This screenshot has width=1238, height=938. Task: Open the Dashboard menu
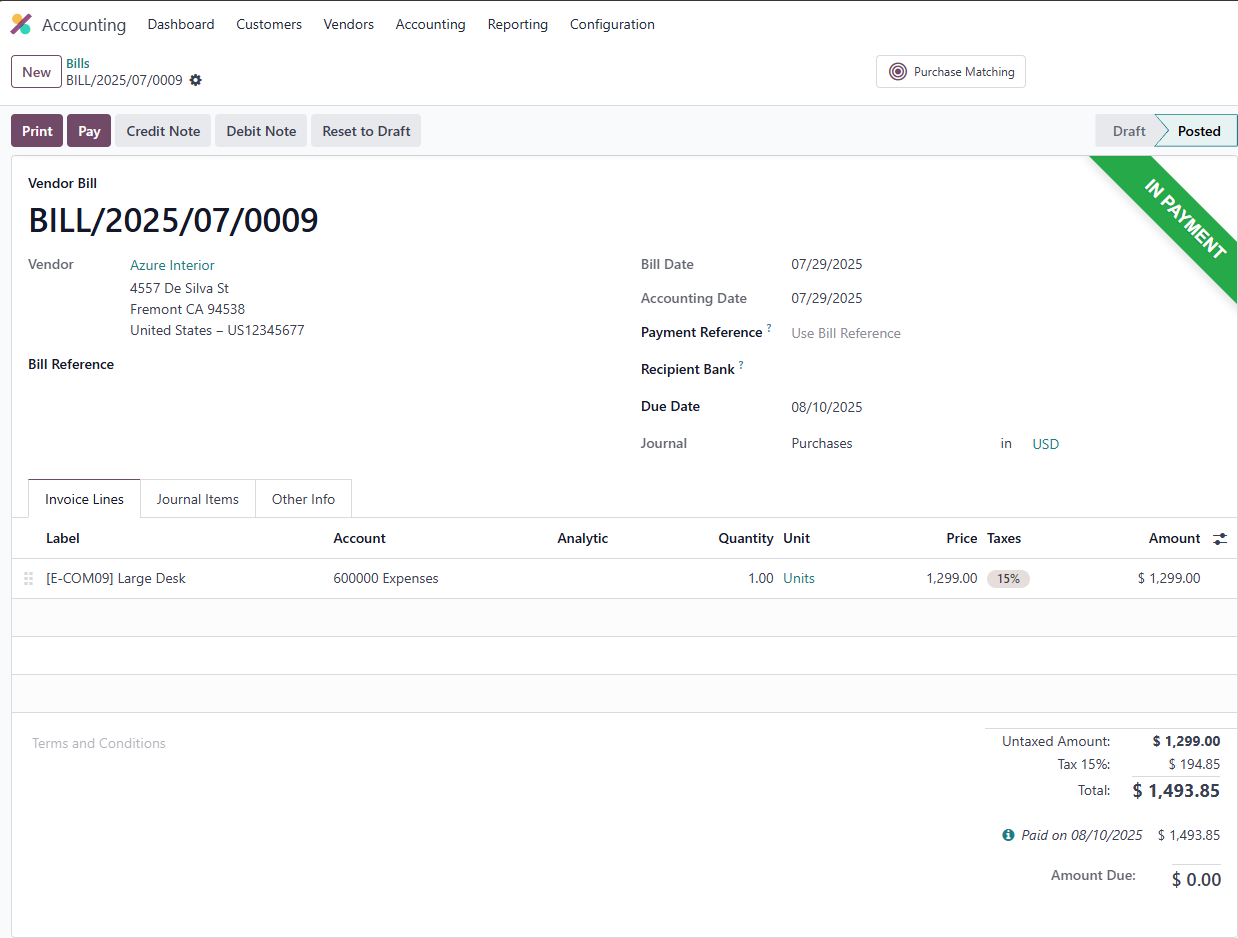(181, 24)
